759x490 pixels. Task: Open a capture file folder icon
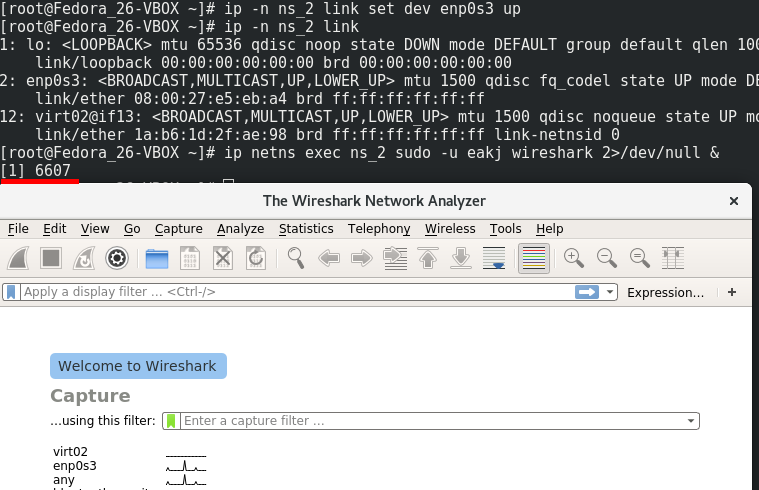tap(157, 258)
